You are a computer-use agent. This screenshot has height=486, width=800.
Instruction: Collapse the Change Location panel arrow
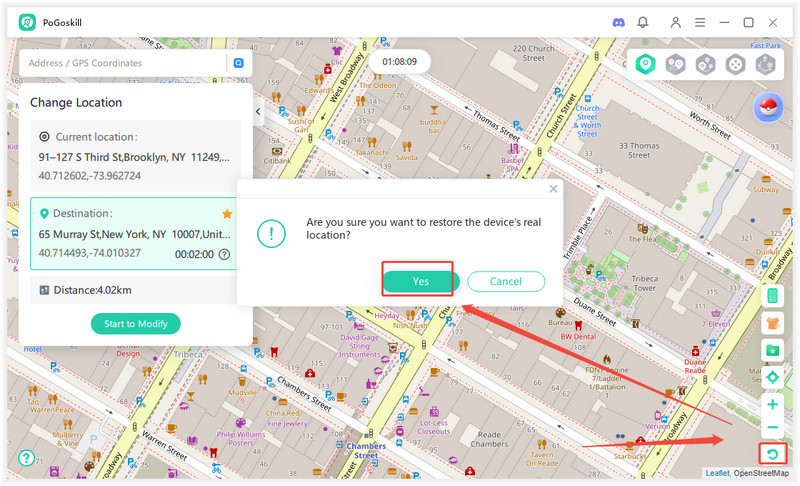(x=258, y=111)
